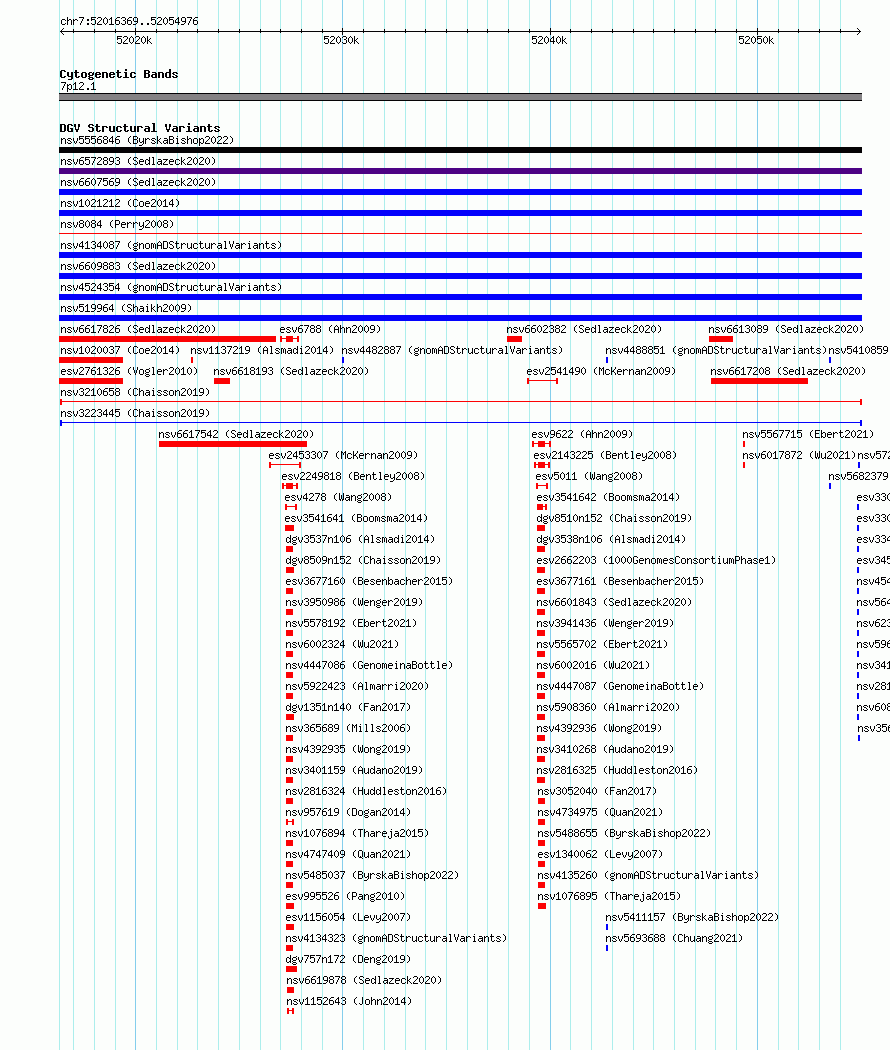Click nsv6609883 (Sedlazeck2020) label
Image resolution: width=890 pixels, height=1050 pixels.
coord(138,266)
